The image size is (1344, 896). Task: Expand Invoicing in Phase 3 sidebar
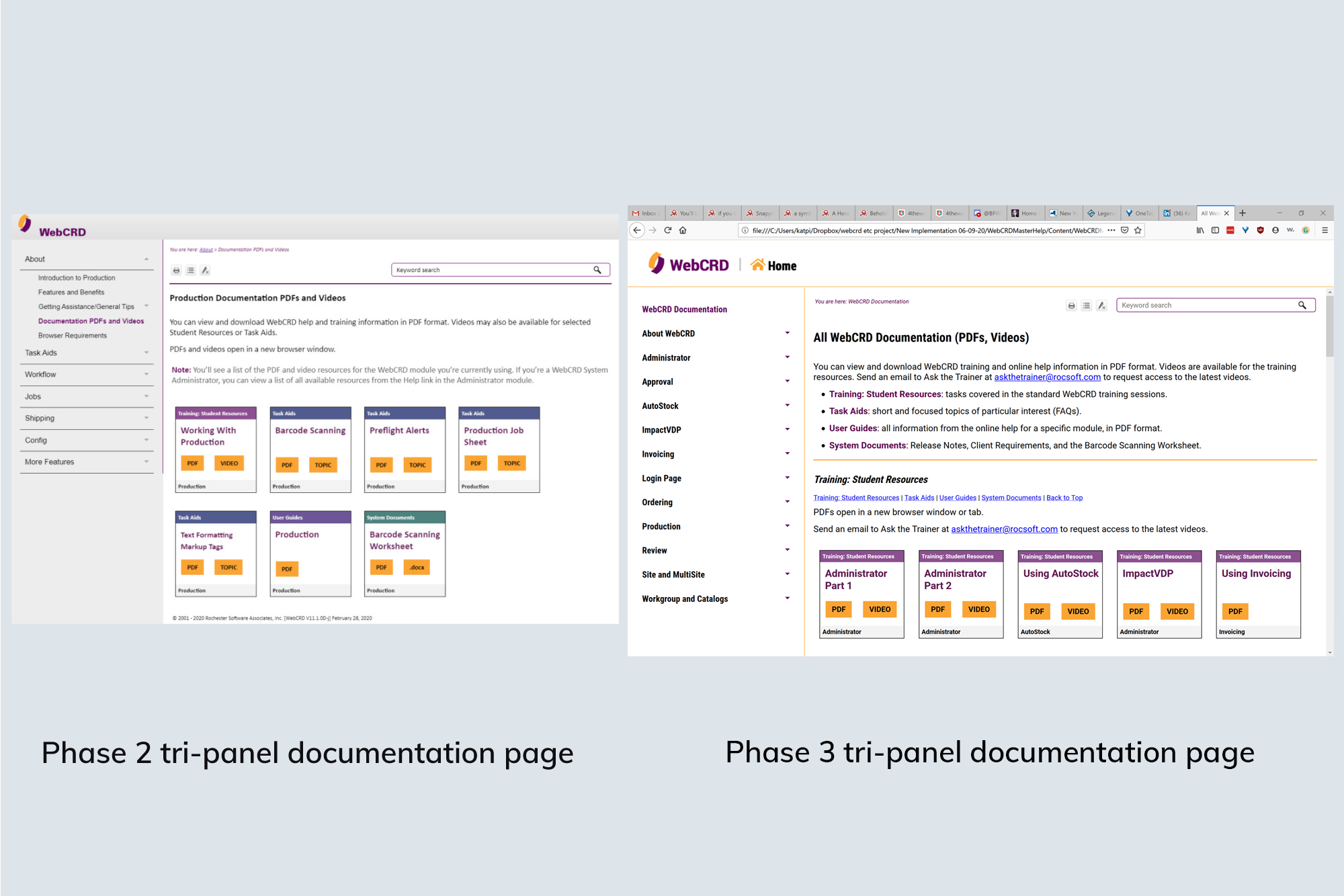click(787, 454)
